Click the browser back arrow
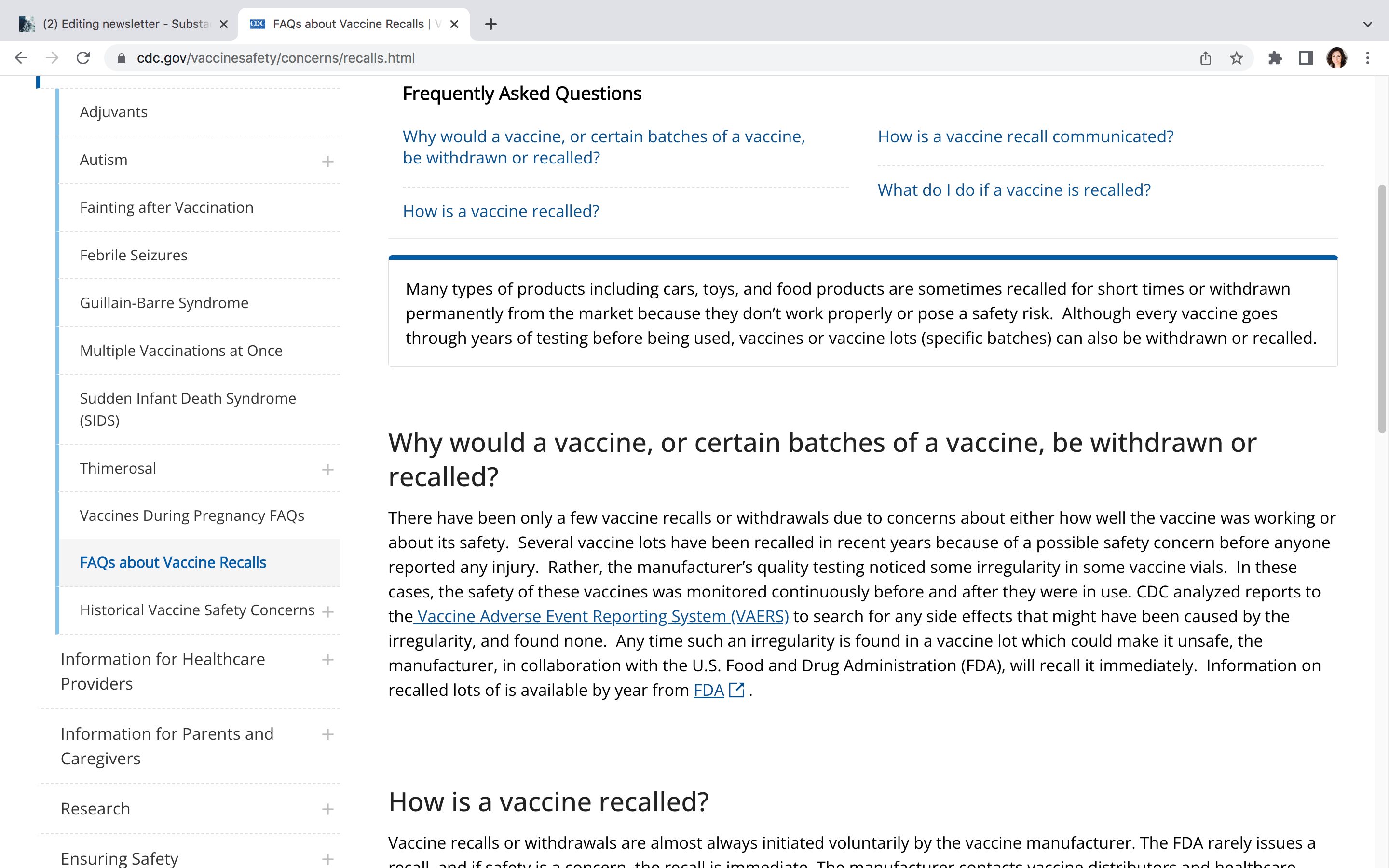Image resolution: width=1389 pixels, height=868 pixels. [x=21, y=58]
